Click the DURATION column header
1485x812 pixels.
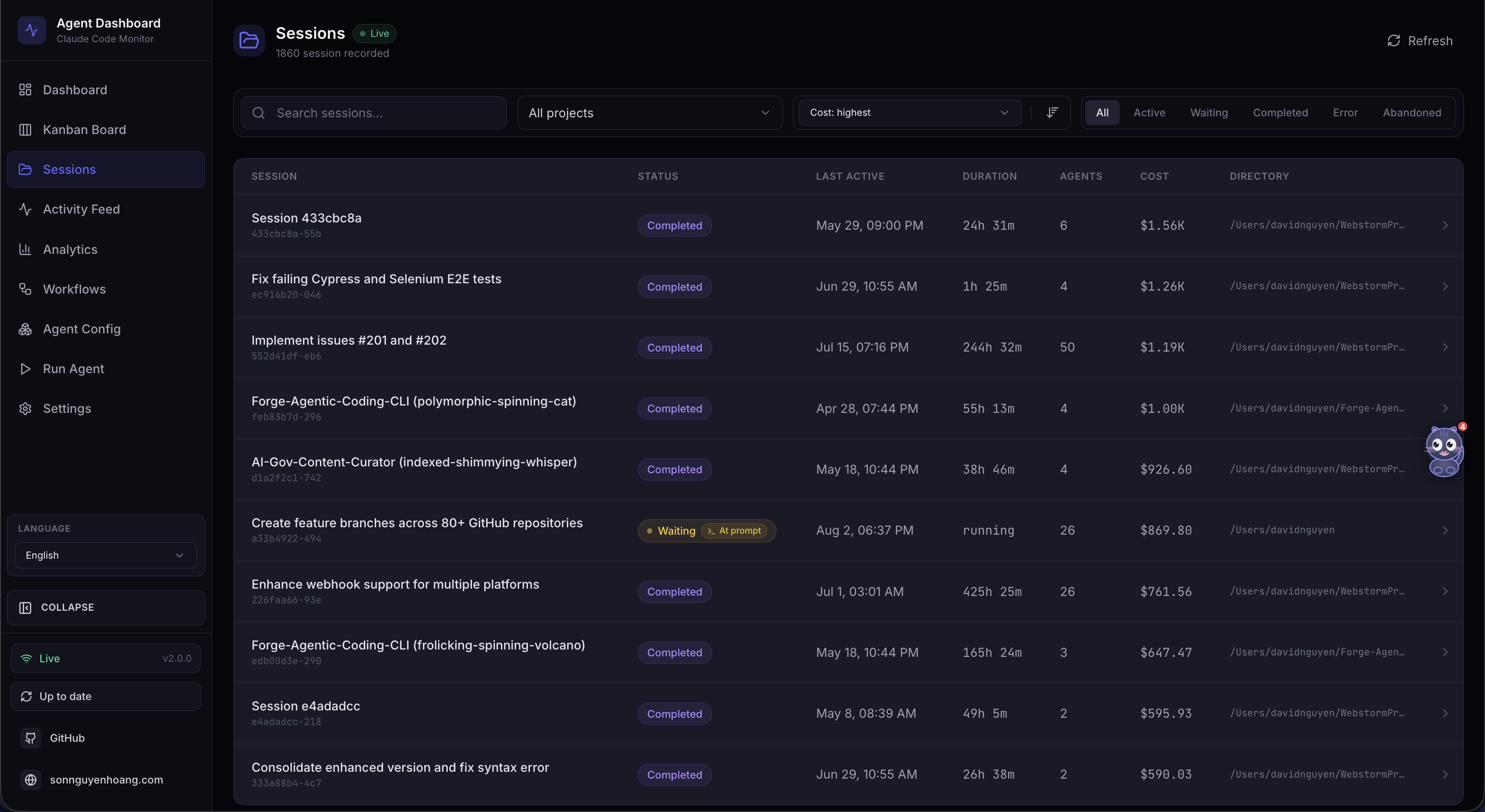(x=990, y=176)
